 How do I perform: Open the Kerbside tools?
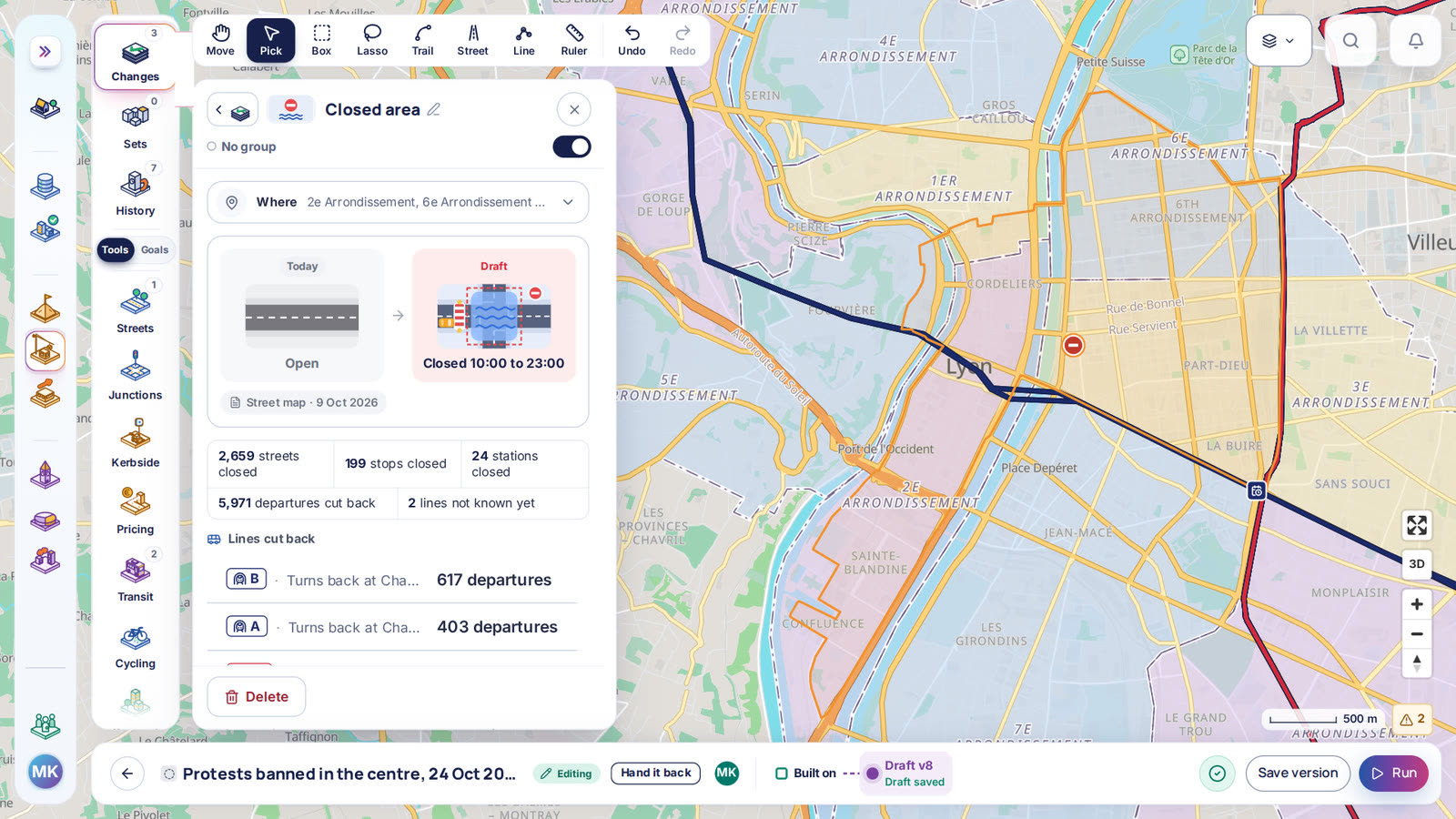click(136, 443)
